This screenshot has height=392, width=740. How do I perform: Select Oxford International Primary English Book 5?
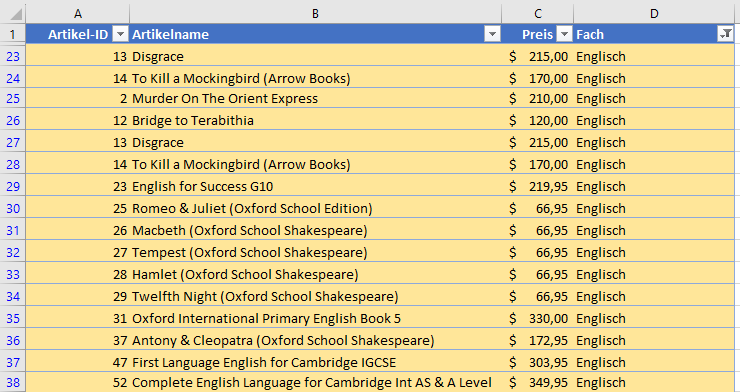(x=315, y=318)
